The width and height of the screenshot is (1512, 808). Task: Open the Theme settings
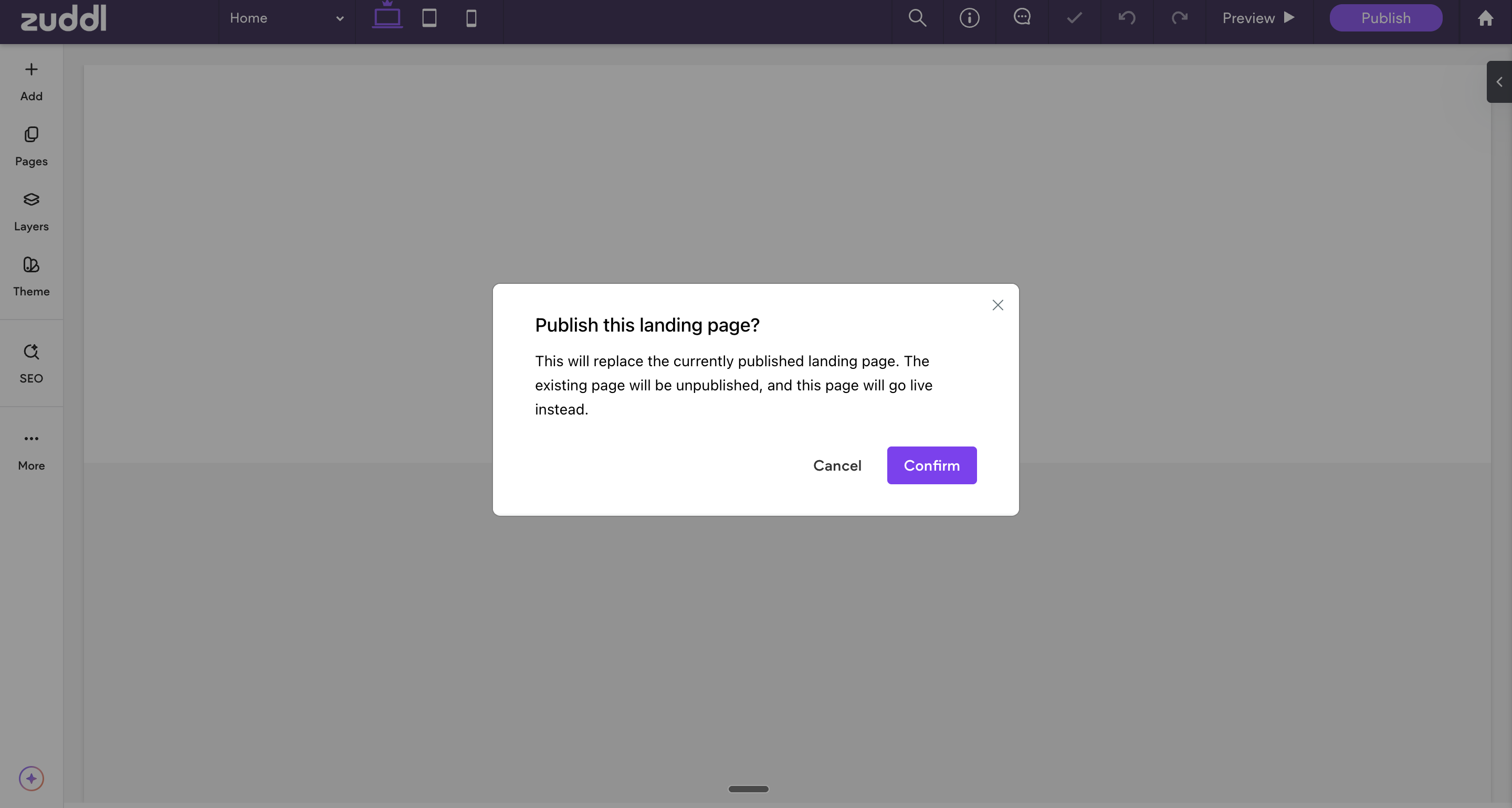pos(31,277)
